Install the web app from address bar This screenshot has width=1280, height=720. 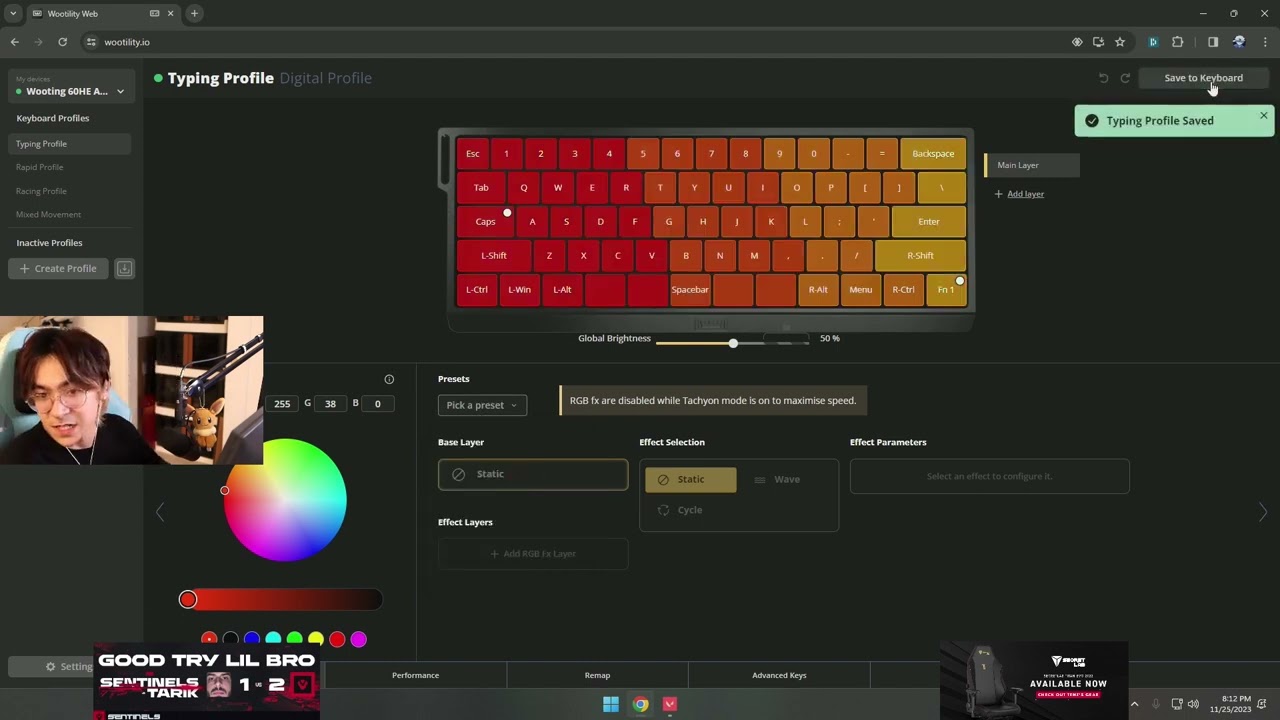pos(1098,42)
